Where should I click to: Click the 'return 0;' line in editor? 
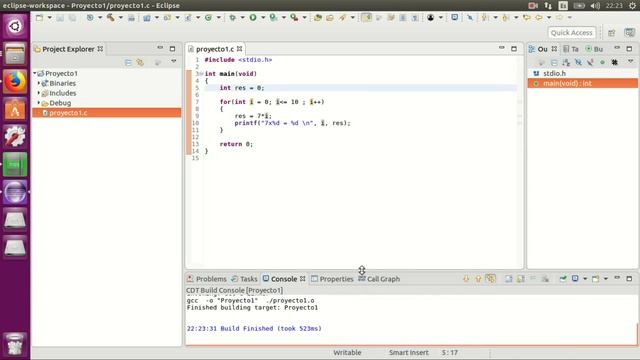[236, 144]
